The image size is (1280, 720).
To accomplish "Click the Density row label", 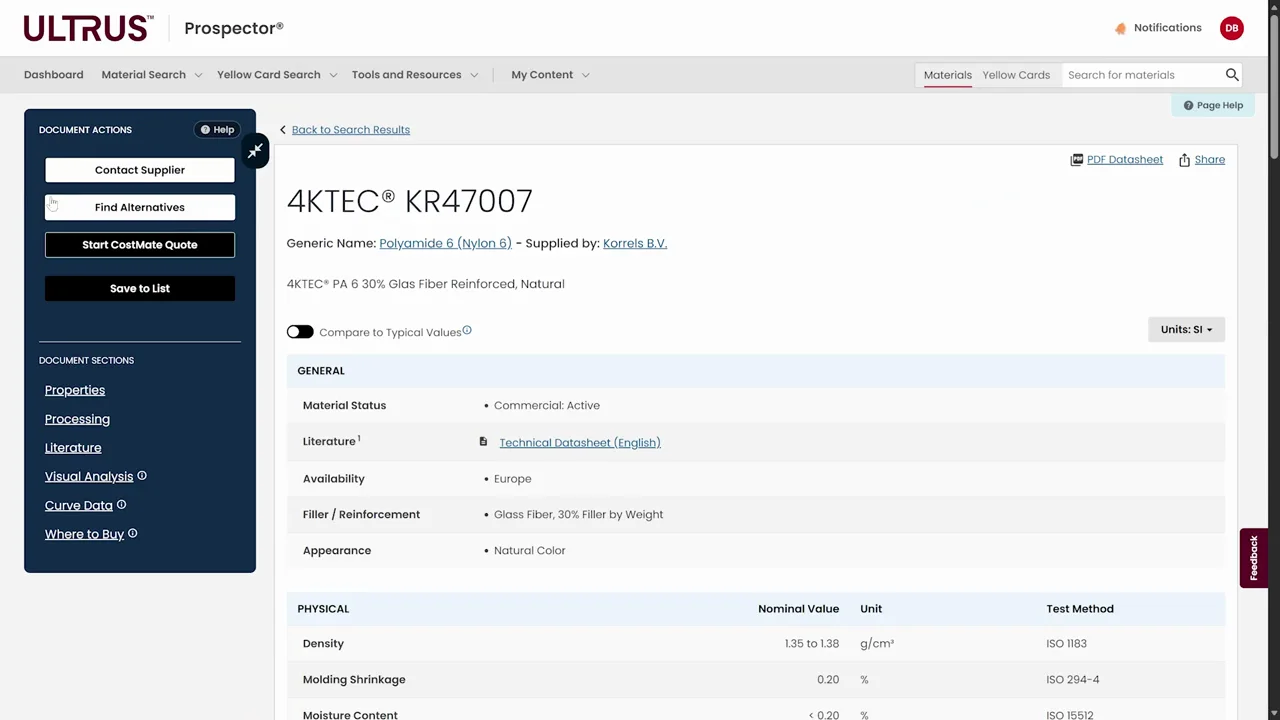I will pos(323,644).
